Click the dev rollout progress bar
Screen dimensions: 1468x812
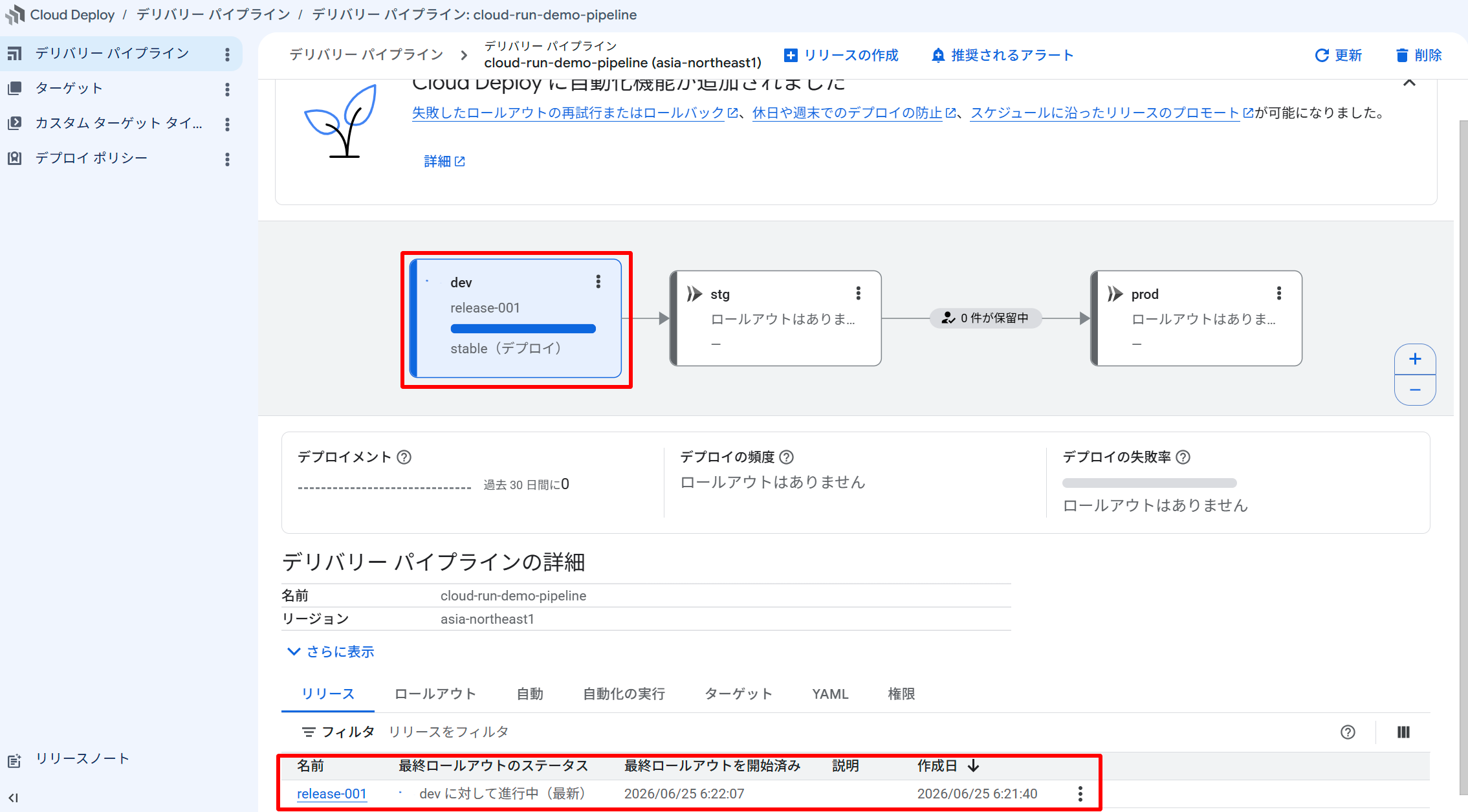[x=523, y=329]
